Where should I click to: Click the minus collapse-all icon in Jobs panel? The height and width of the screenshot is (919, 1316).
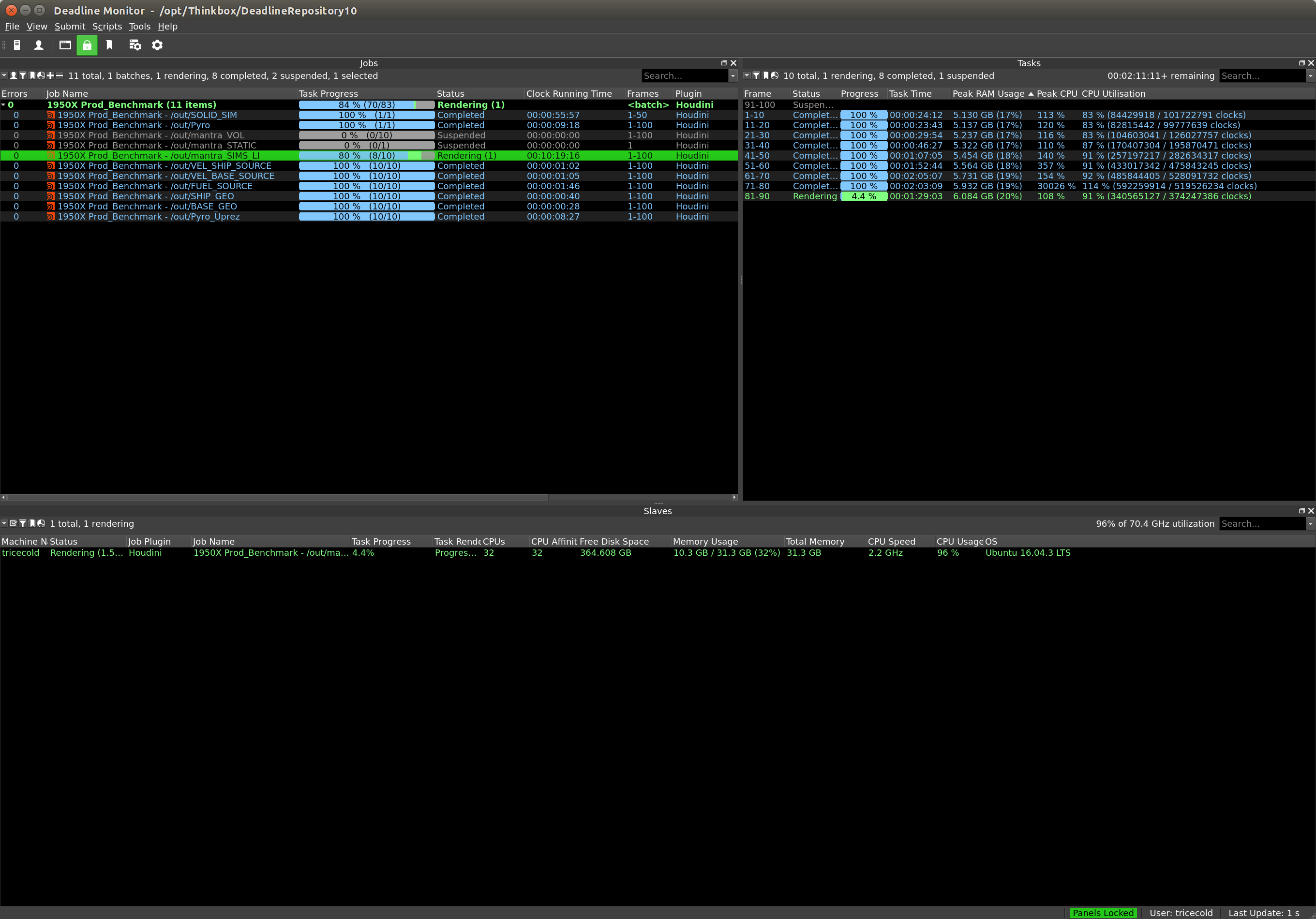tap(60, 75)
